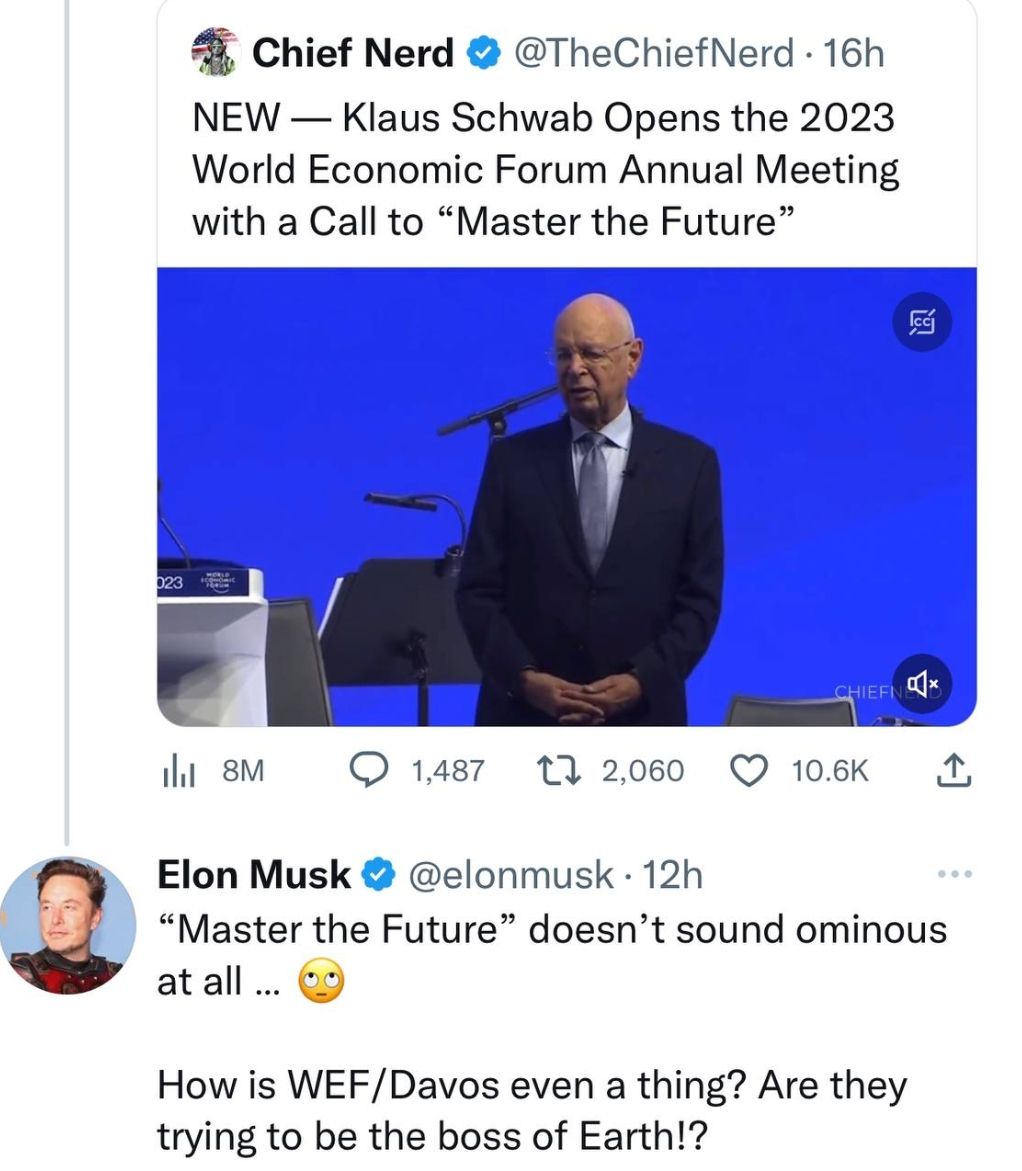Toggle closed captions on the video
The width and height of the screenshot is (1022, 1171).
(x=921, y=323)
